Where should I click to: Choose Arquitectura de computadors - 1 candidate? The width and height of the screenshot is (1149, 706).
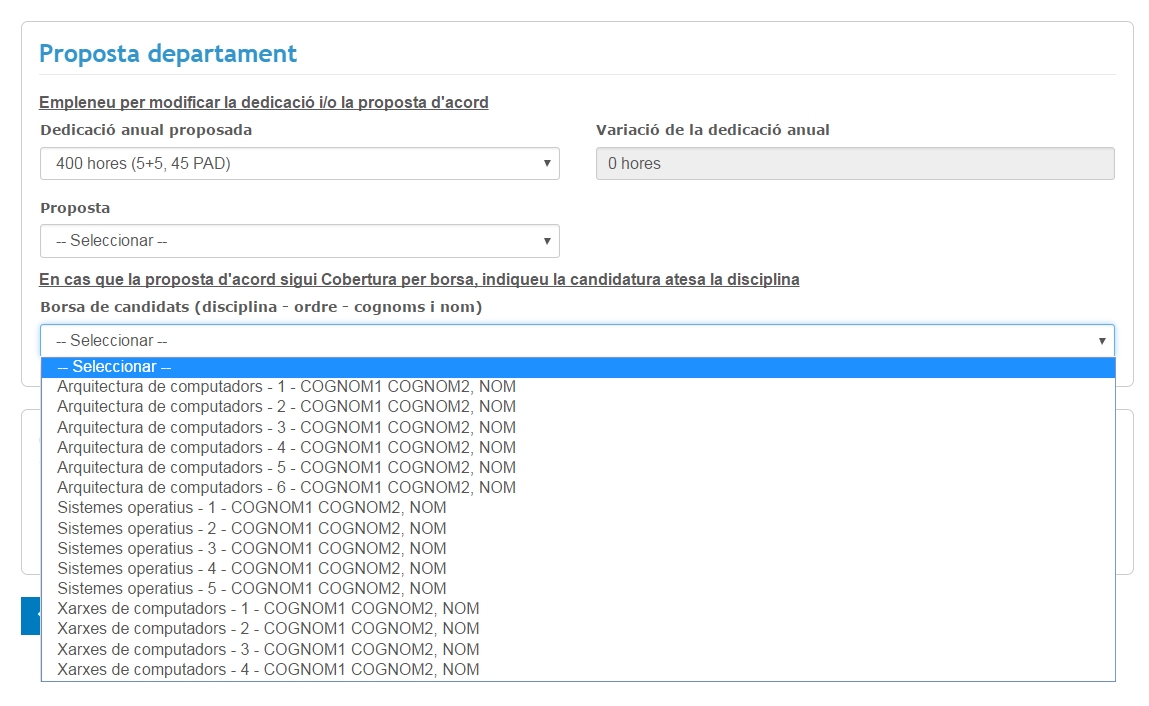click(x=287, y=387)
